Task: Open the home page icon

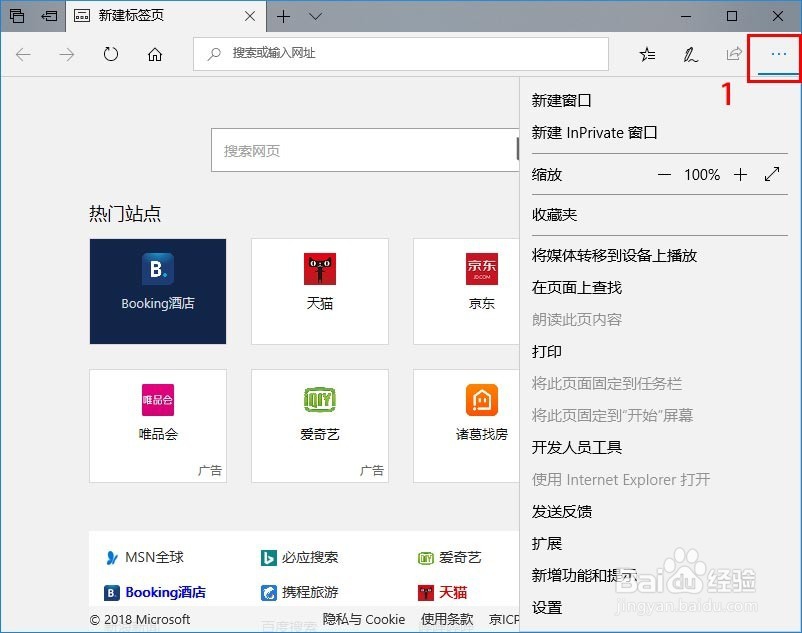Action: 154,54
